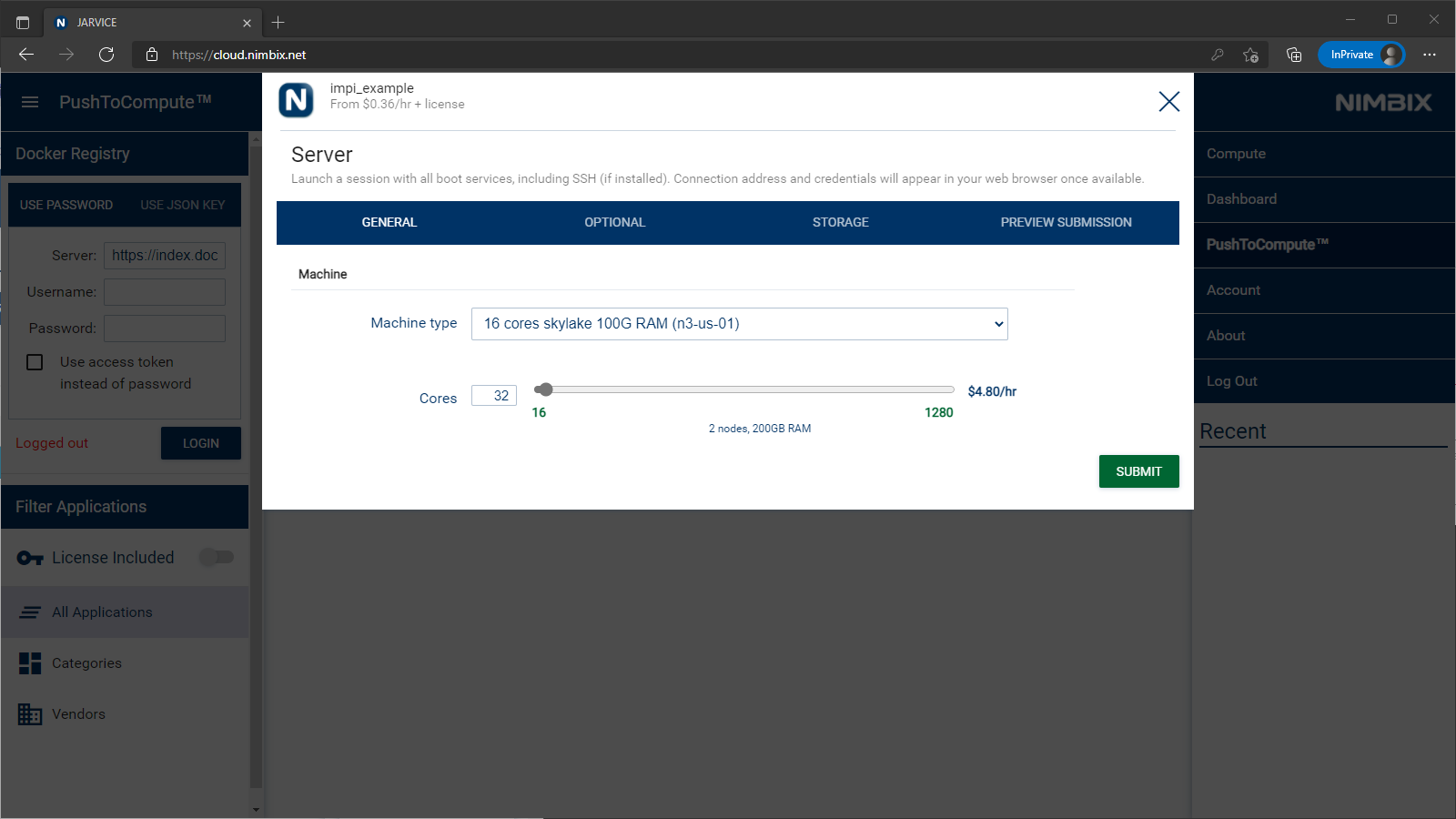Click the Recent heading in the right panel
Viewport: 1456px width, 819px height.
tap(1233, 431)
